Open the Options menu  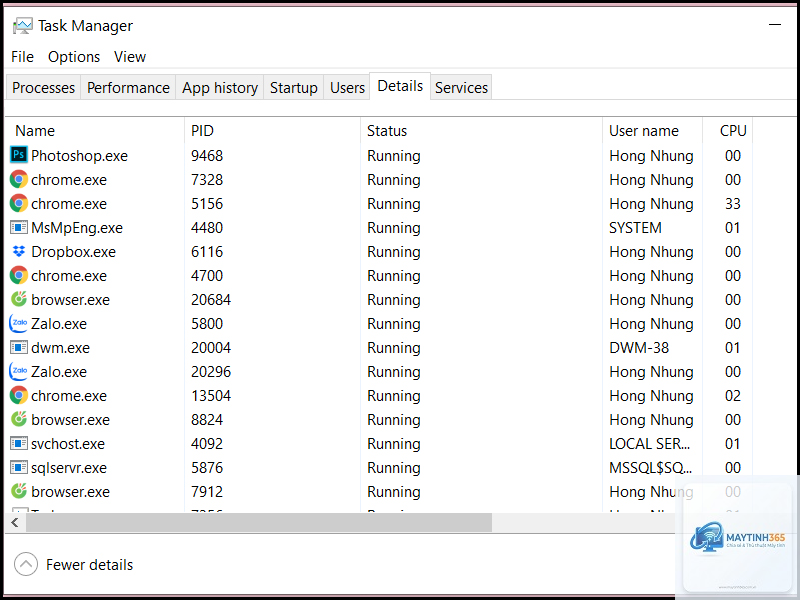point(74,57)
